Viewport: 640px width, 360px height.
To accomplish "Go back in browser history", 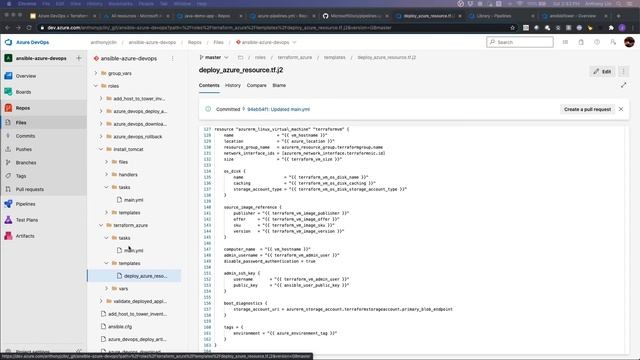I will (7, 28).
